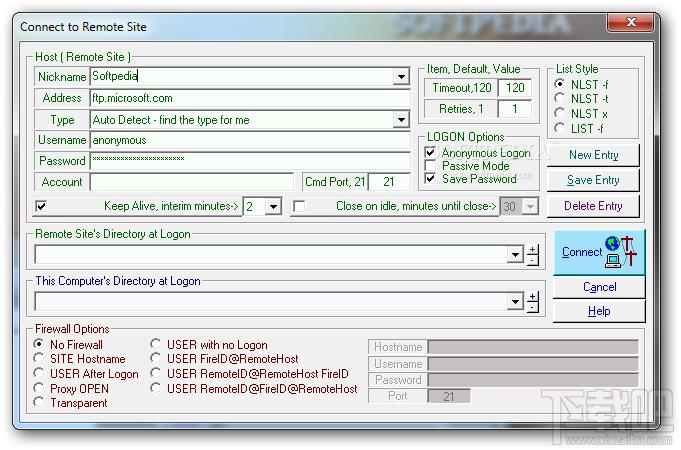The width and height of the screenshot is (681, 450).
Task: Click the Timeout value field showing 120
Action: (x=515, y=88)
